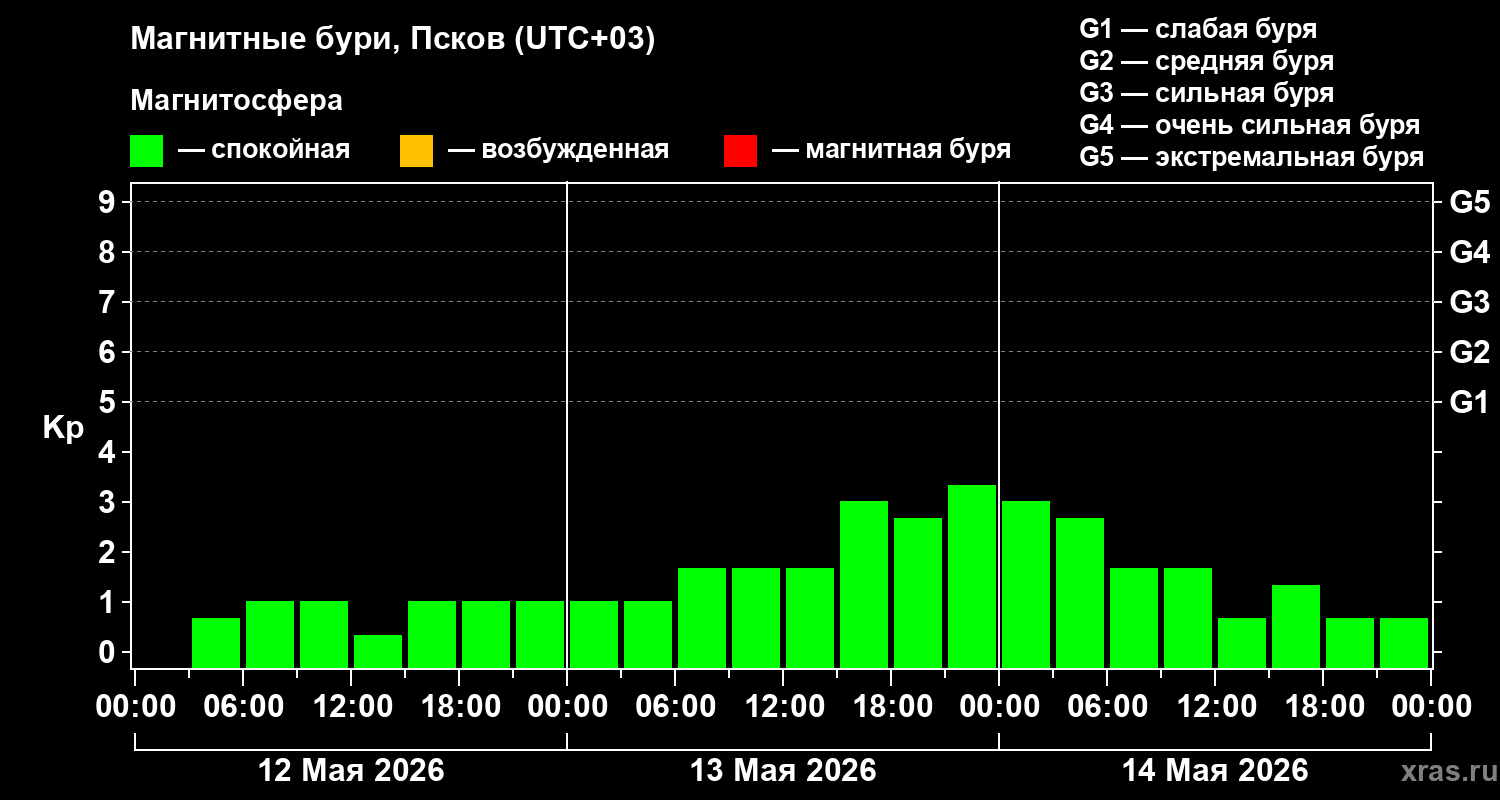Click the 13 May 12:00–15:00 bar
The width and height of the screenshot is (1500, 800).
point(810,618)
